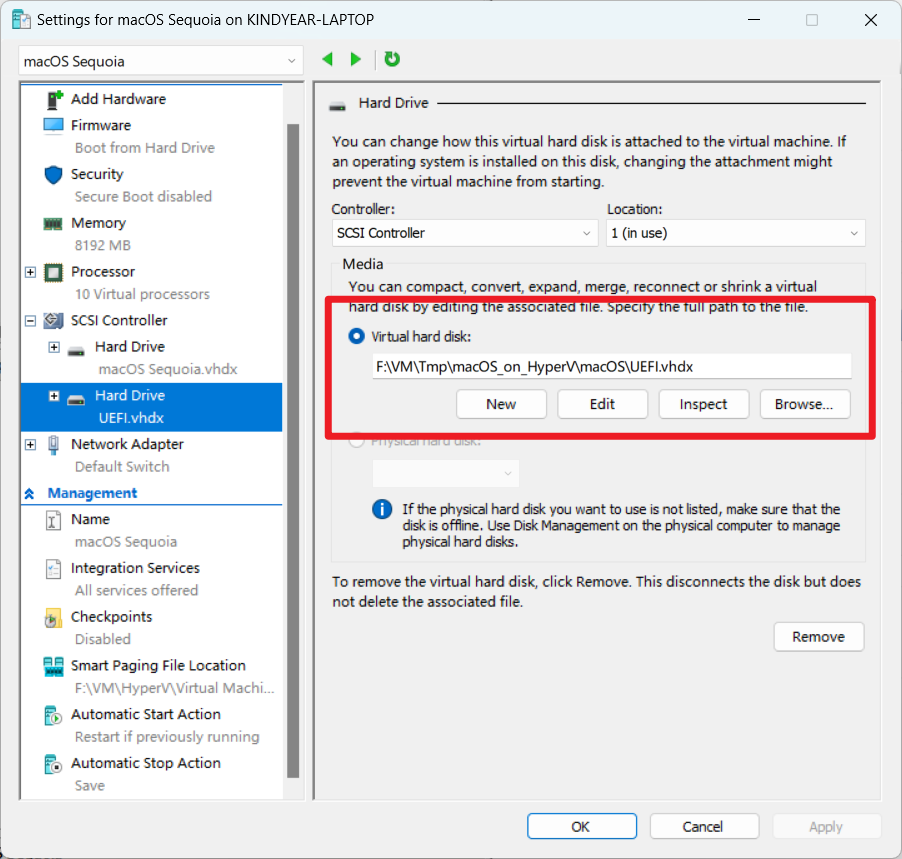Image resolution: width=902 pixels, height=859 pixels.
Task: Select the SCSI Controller icon
Action: (53, 320)
